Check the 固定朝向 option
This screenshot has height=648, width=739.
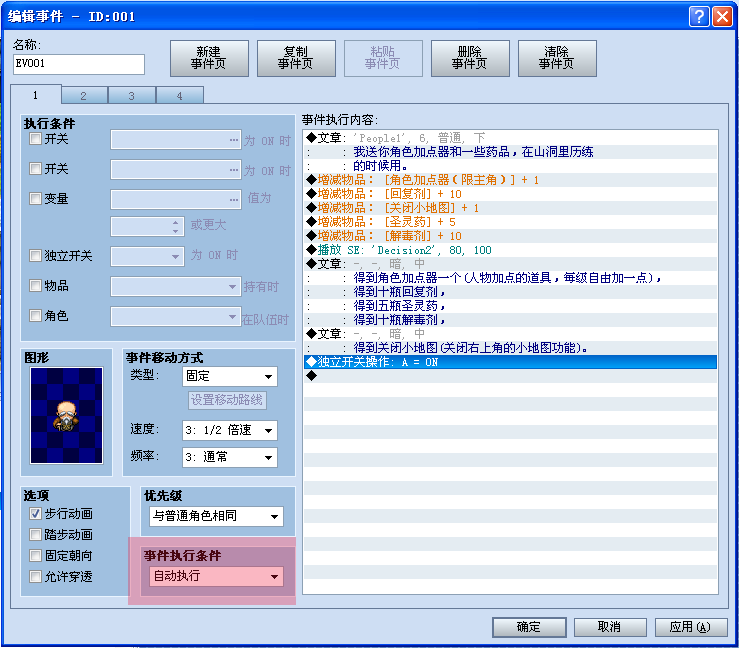[35, 556]
